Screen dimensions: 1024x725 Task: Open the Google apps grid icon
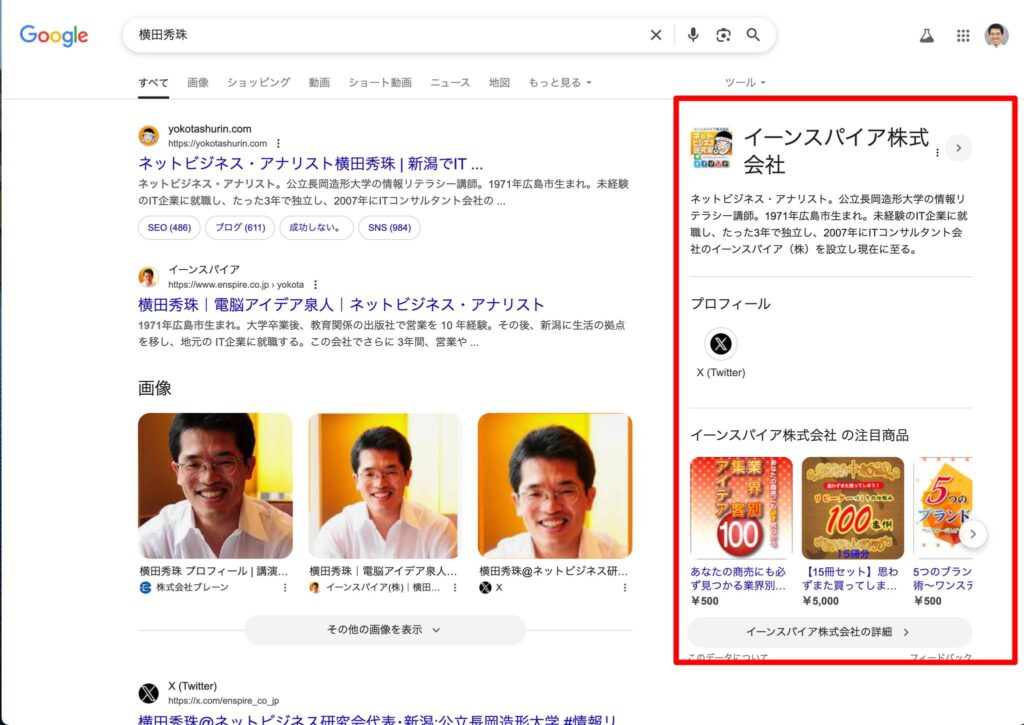[963, 36]
